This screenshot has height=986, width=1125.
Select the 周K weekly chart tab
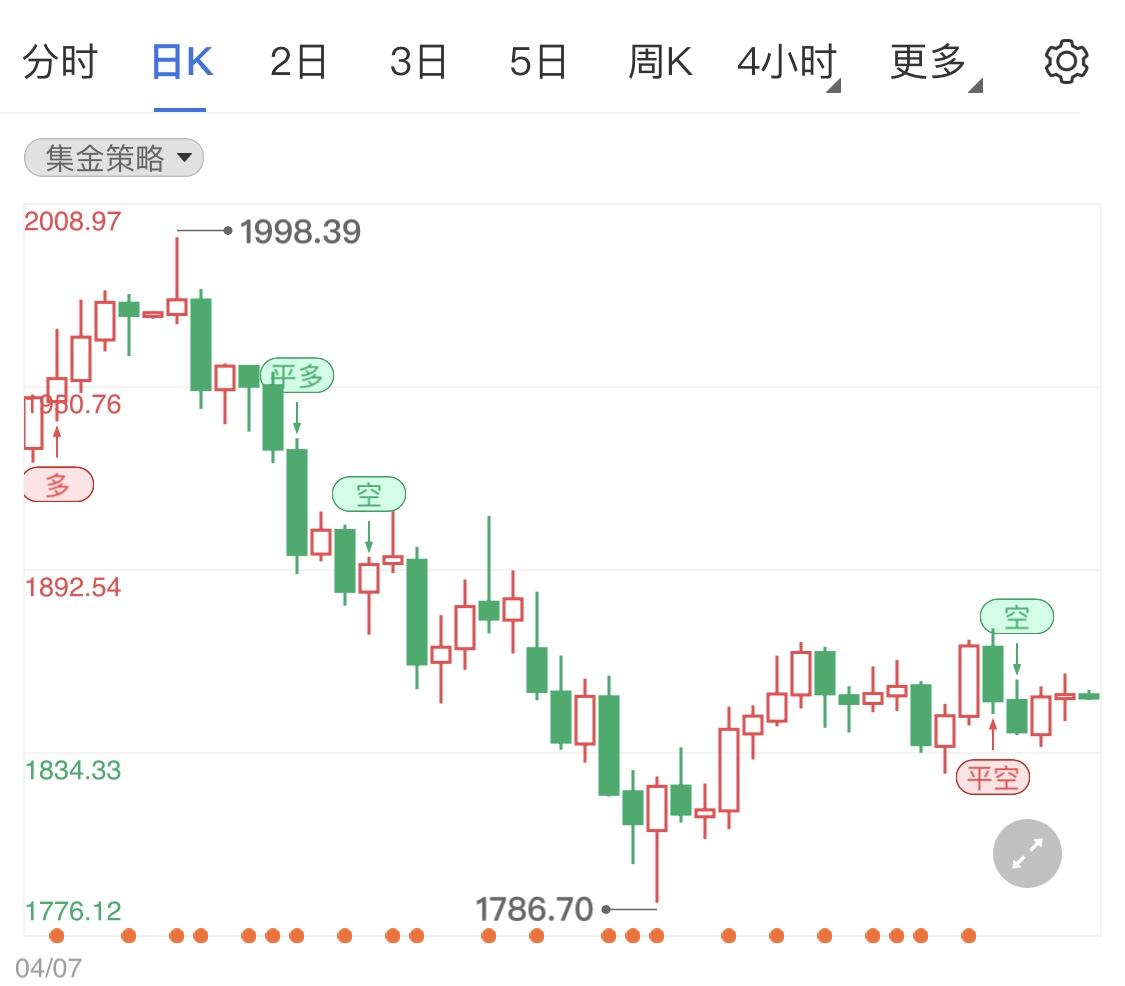click(x=660, y=63)
